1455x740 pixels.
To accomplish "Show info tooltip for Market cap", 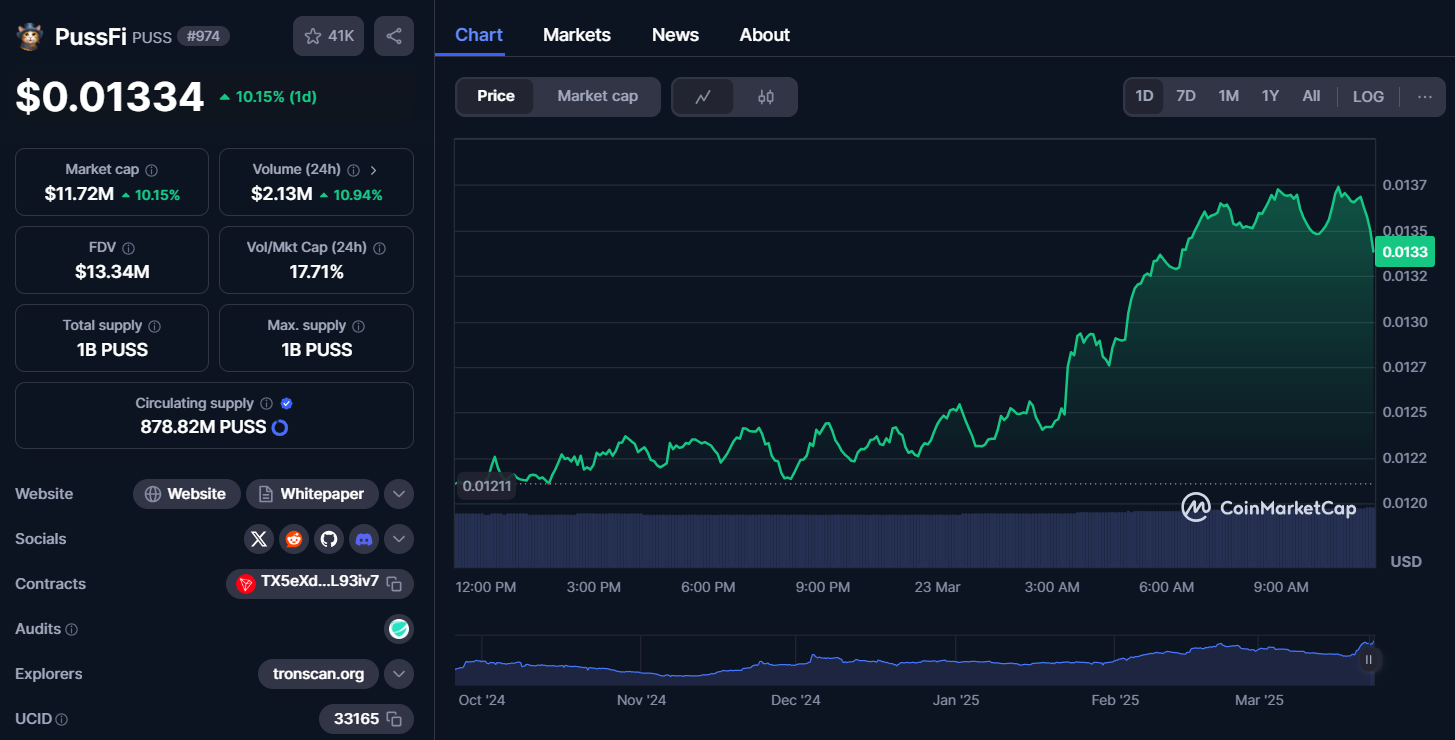I will [151, 170].
